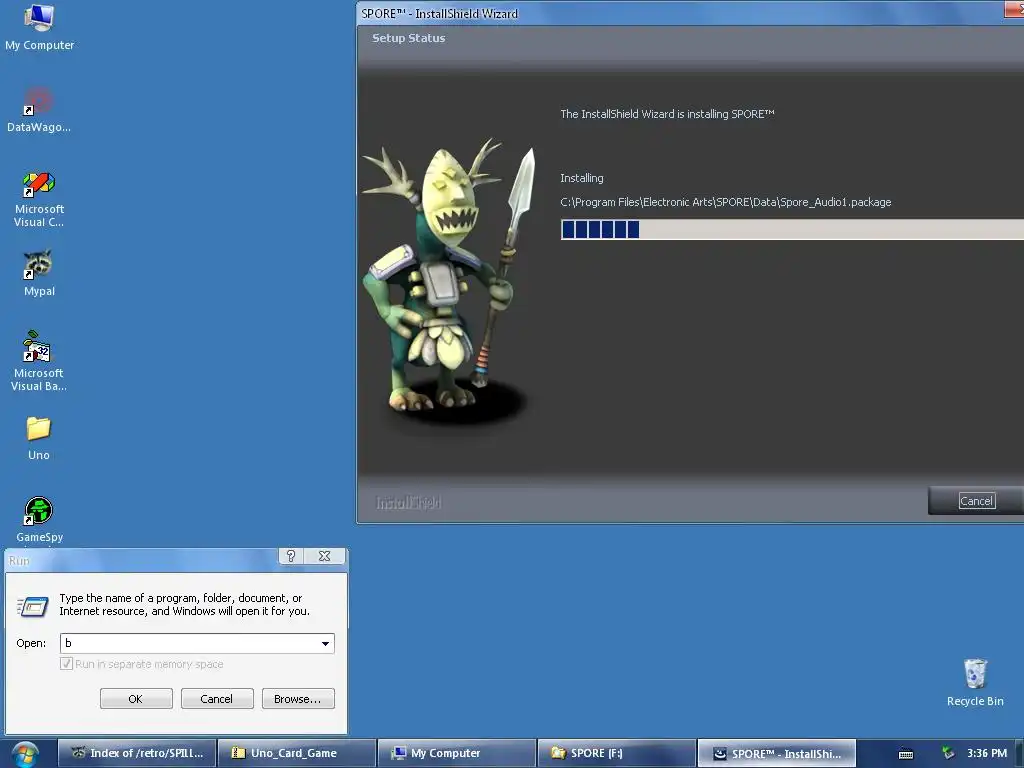Toggle Run in separate memory space checkbox
This screenshot has height=768, width=1024.
pyautogui.click(x=66, y=664)
